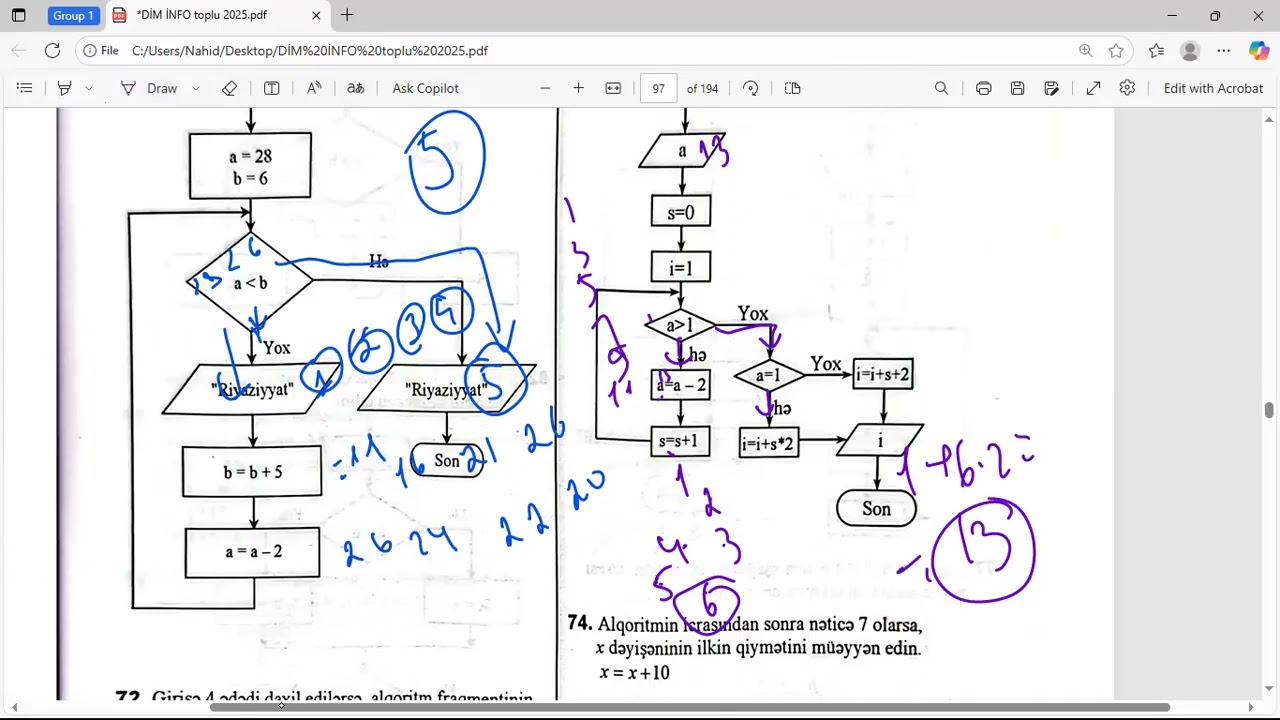Activate the Draw tool

pyautogui.click(x=149, y=88)
